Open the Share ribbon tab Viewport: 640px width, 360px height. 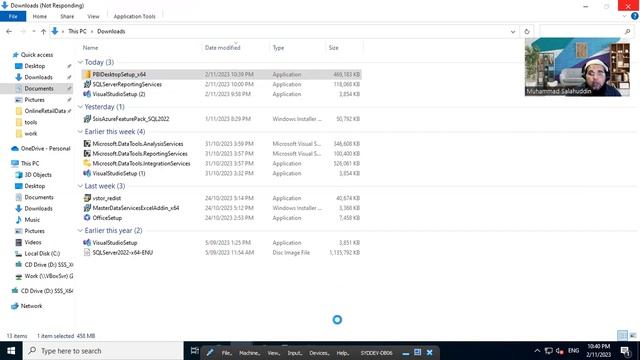tap(67, 16)
